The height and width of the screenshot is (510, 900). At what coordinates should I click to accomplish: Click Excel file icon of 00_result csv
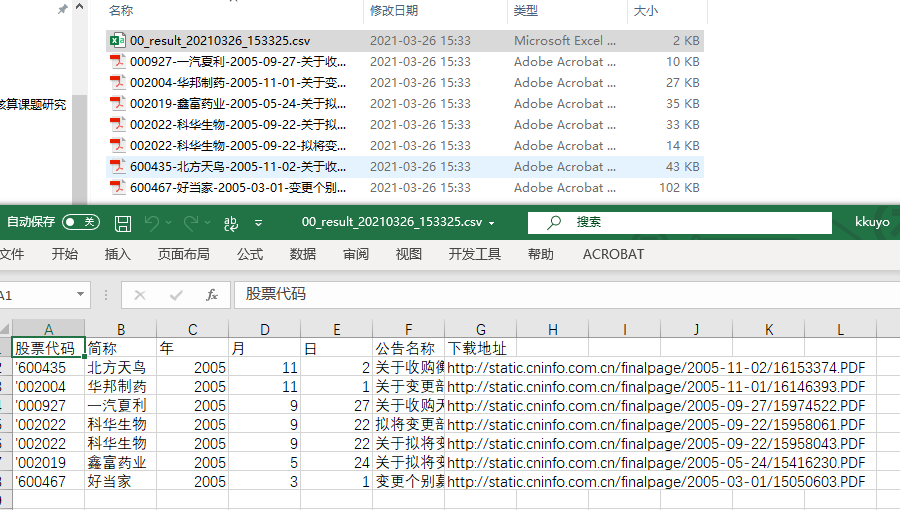(x=118, y=40)
